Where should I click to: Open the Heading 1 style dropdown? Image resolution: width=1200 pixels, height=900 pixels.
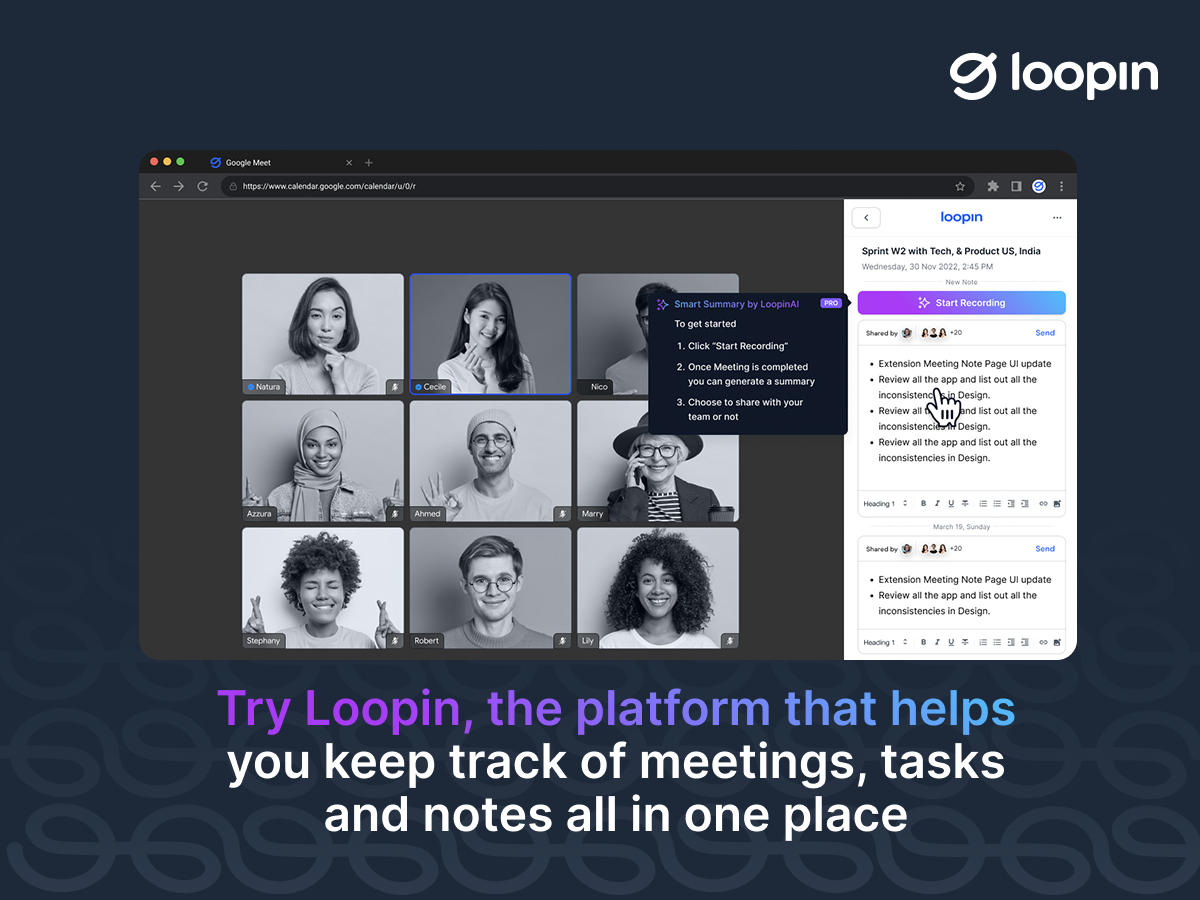pos(884,503)
